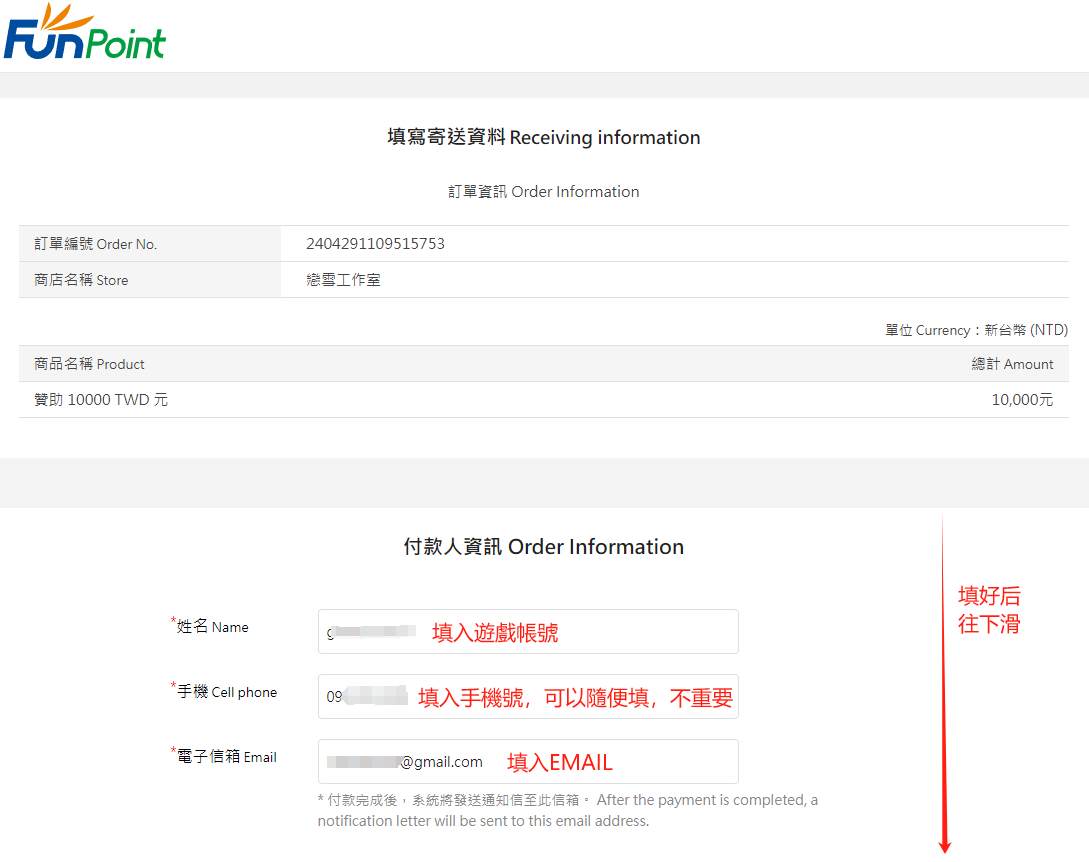Viewport: 1089px width, 862px height.
Task: Click the Receiving information page heading
Action: 544,138
